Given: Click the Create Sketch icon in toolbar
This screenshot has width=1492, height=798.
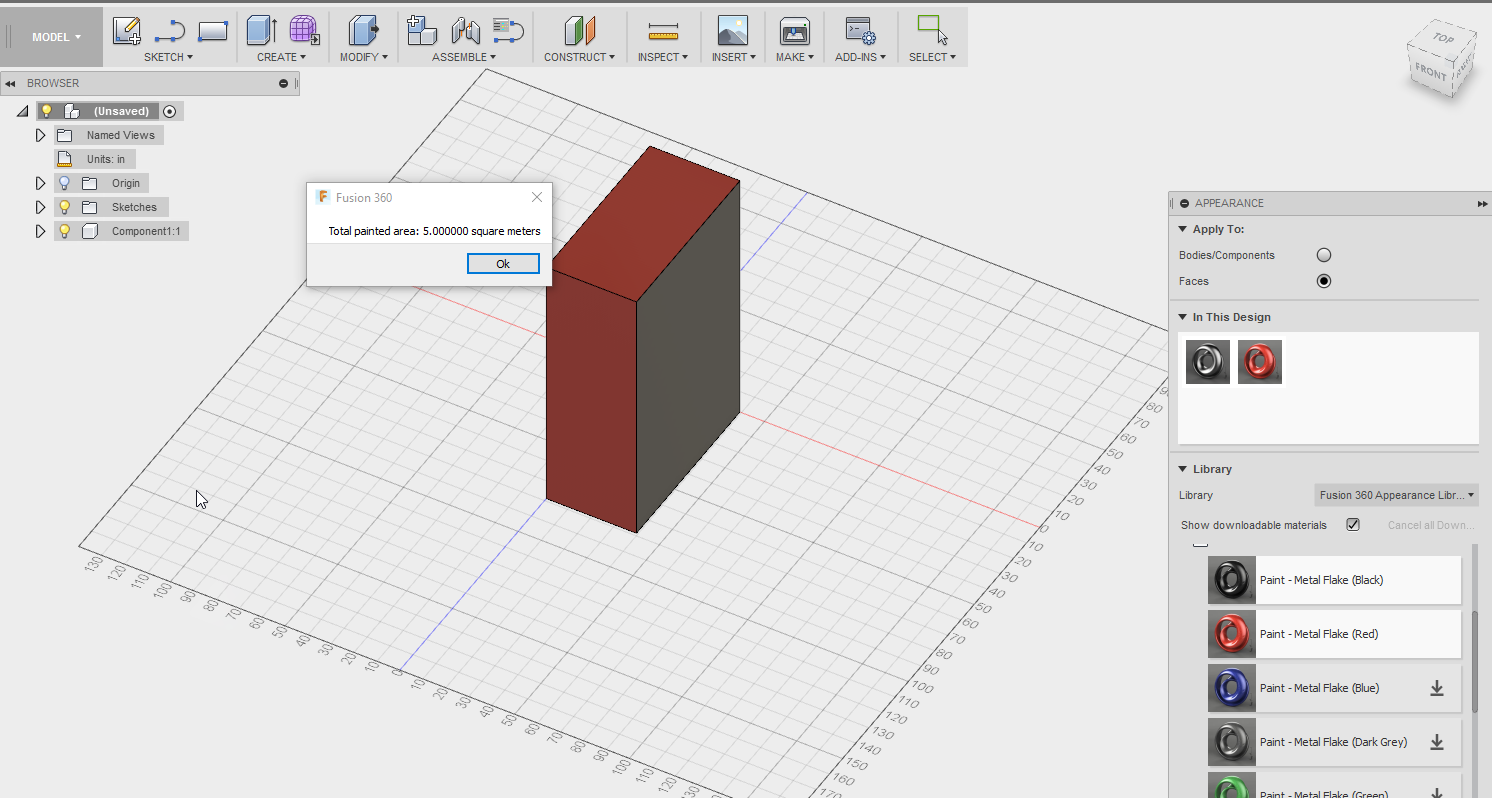Looking at the screenshot, I should click(127, 31).
